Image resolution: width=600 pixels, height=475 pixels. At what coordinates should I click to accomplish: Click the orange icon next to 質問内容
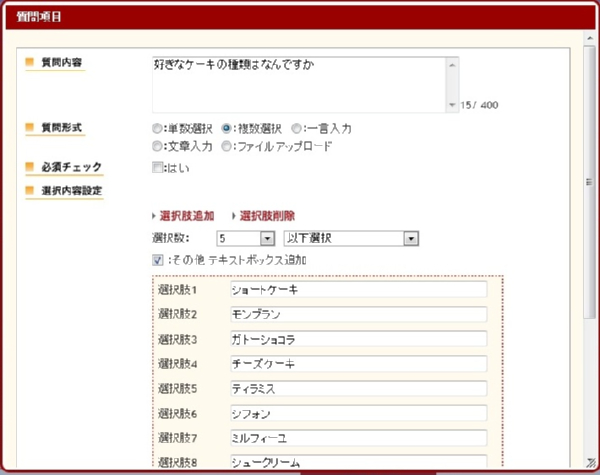30,63
